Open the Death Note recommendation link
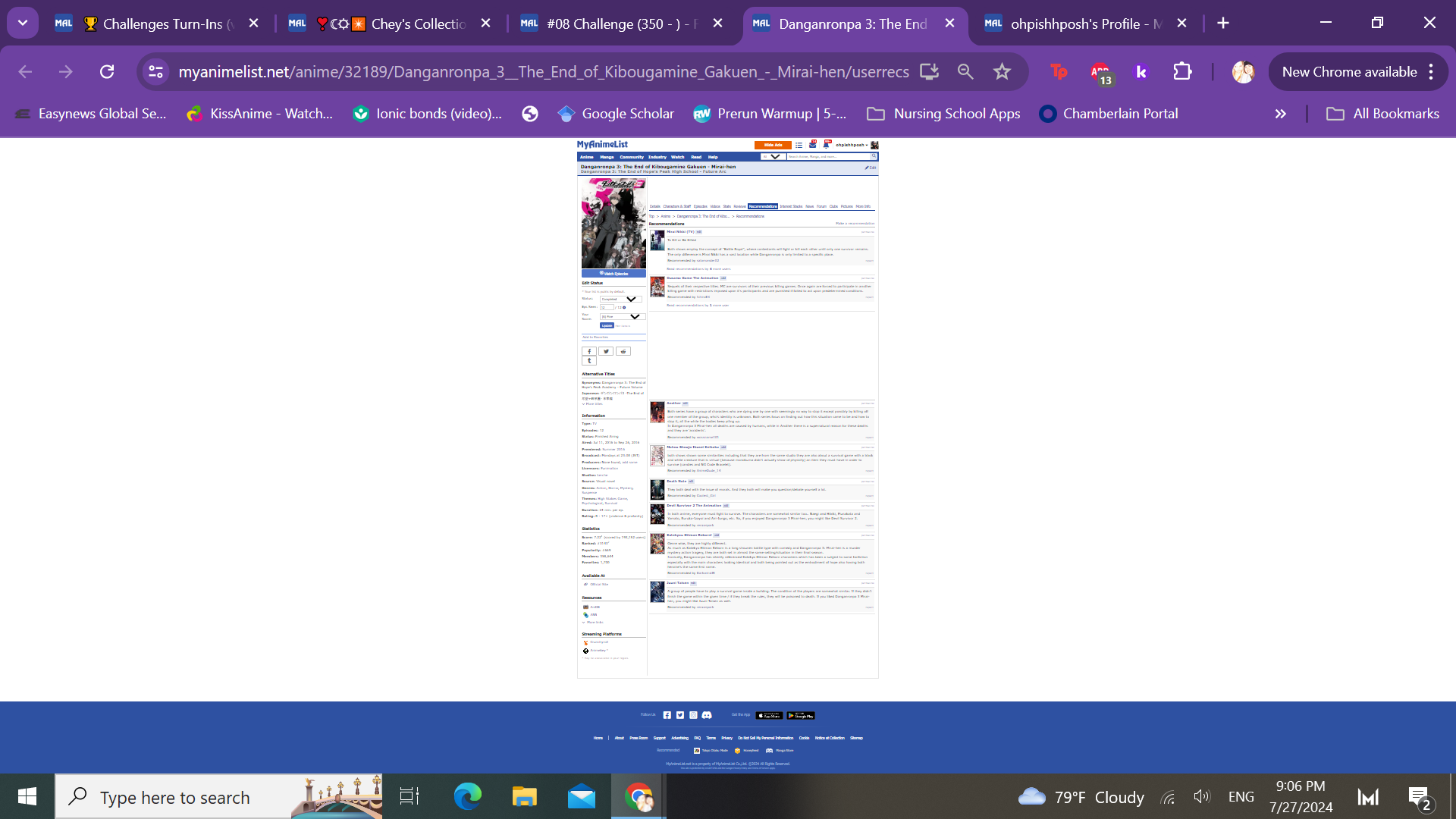The image size is (1456, 819). [x=676, y=481]
